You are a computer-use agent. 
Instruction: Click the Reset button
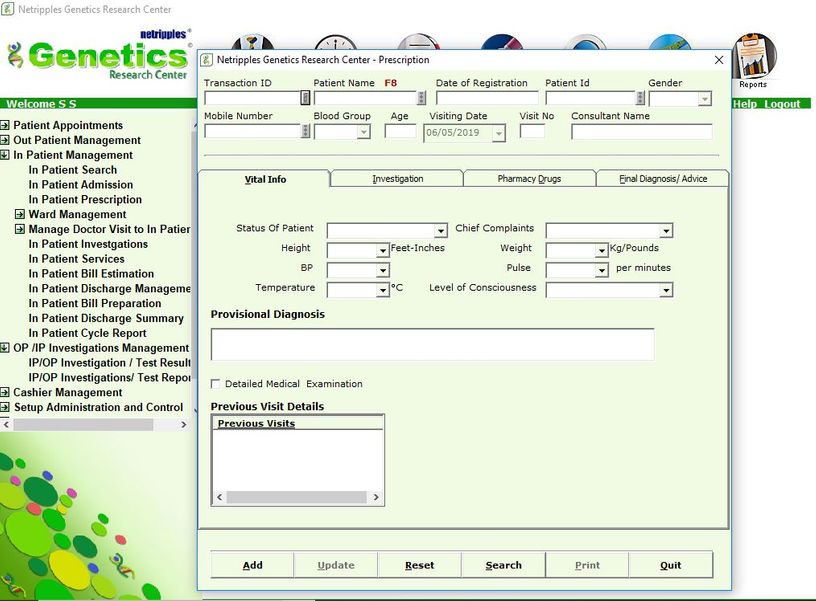click(419, 565)
